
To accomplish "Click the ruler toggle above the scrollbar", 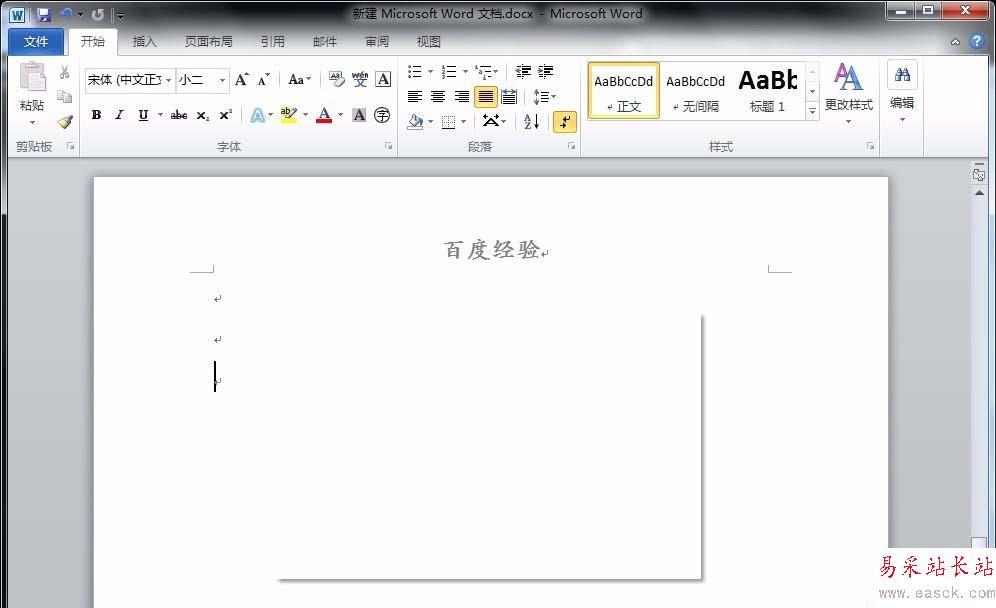I will coord(979,173).
